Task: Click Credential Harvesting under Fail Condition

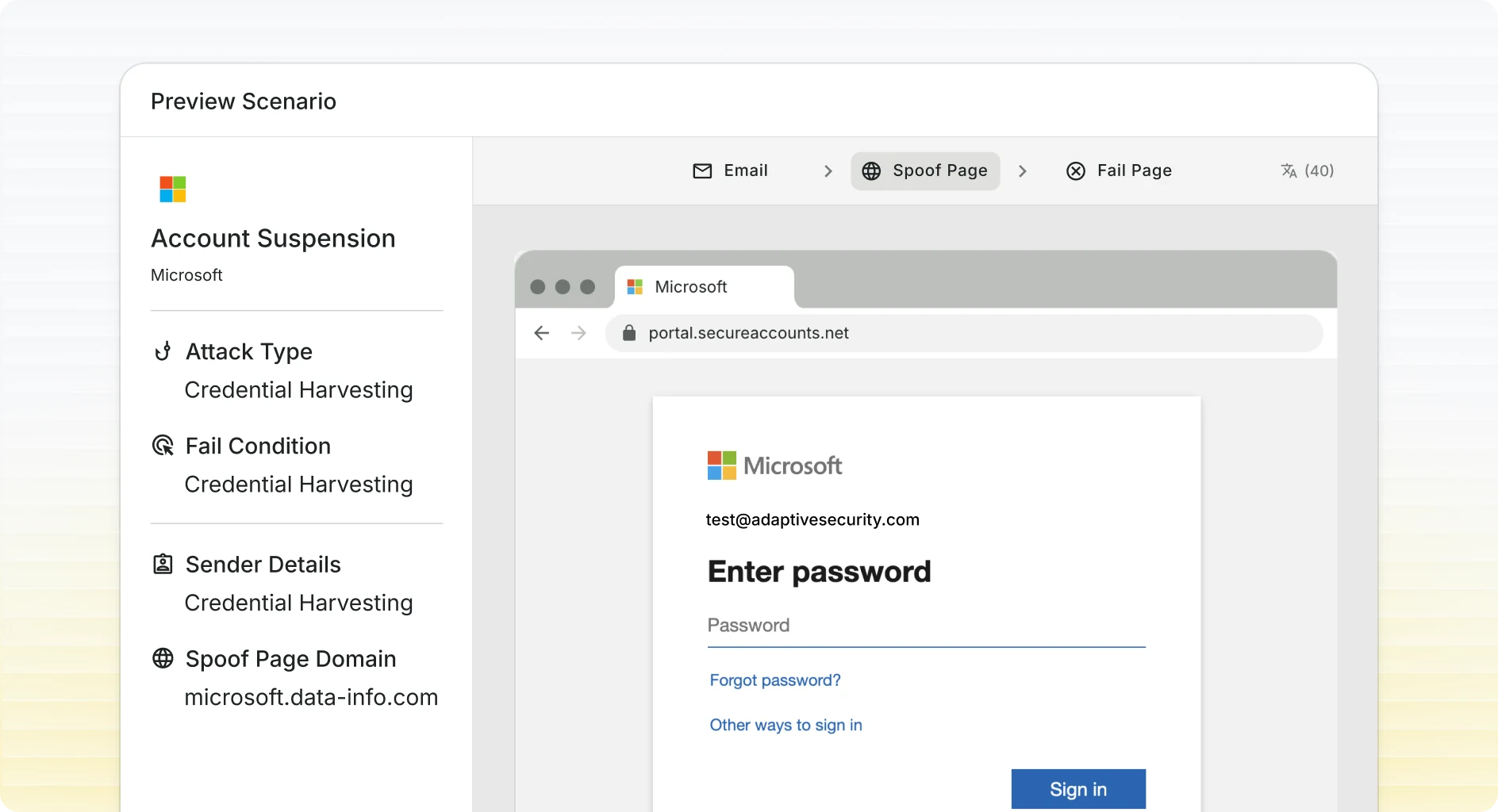Action: pyautogui.click(x=298, y=485)
